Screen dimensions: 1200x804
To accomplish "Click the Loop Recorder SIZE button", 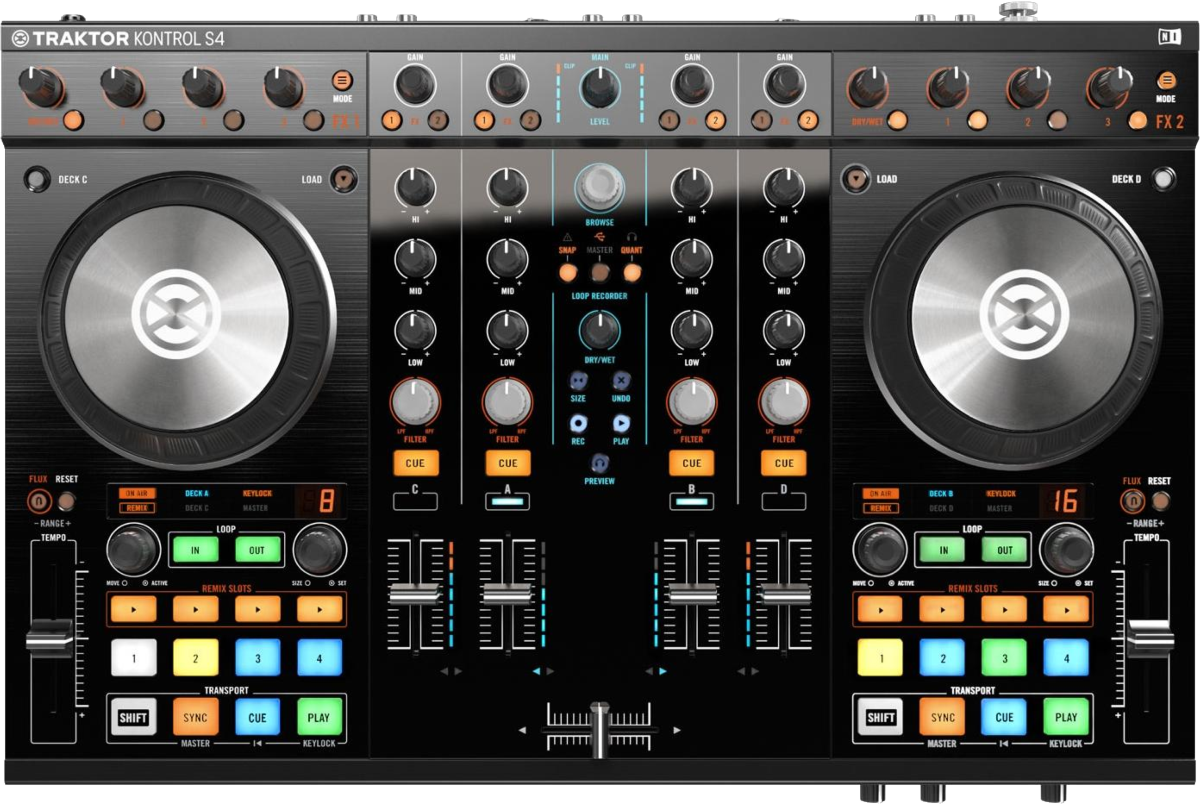I will (578, 381).
